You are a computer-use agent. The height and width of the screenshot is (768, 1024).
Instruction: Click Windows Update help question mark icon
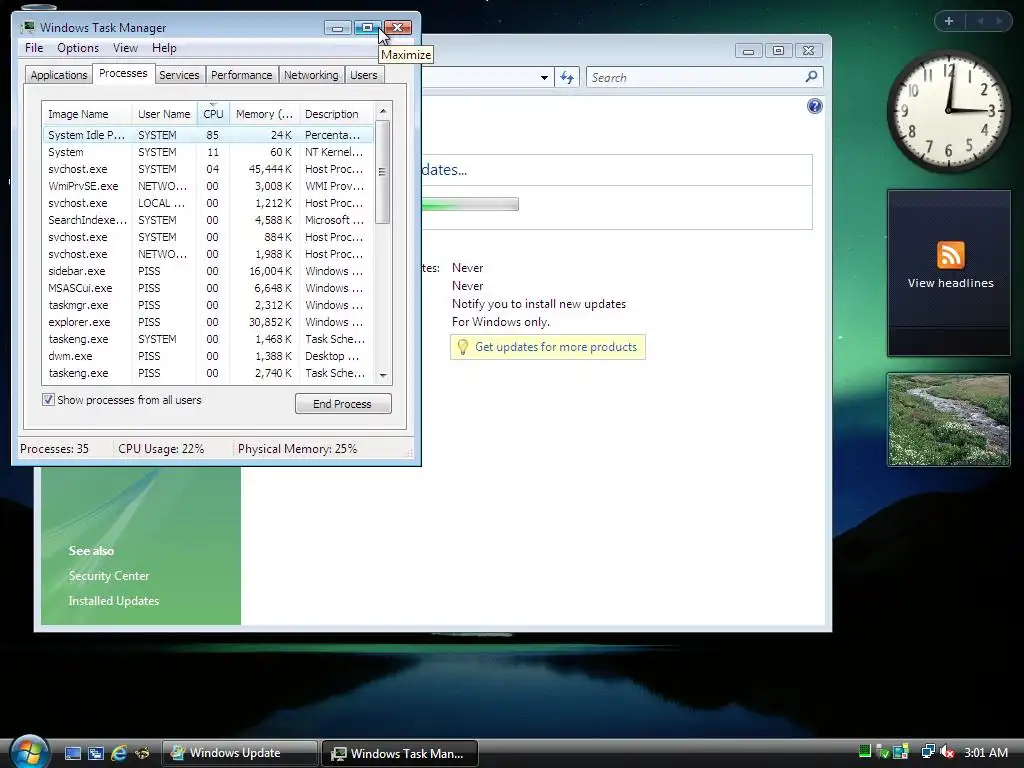point(814,106)
